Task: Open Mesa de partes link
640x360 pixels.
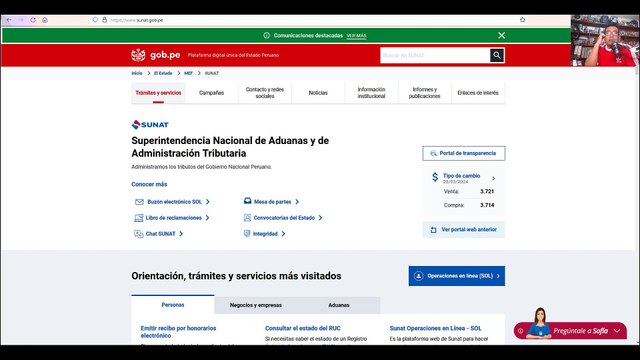Action: pyautogui.click(x=272, y=202)
